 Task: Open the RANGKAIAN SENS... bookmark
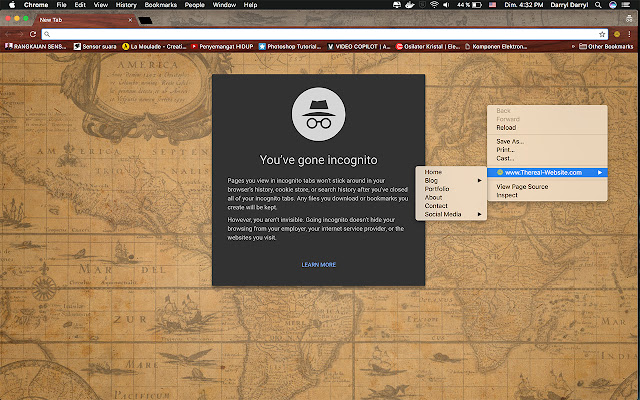tap(36, 47)
